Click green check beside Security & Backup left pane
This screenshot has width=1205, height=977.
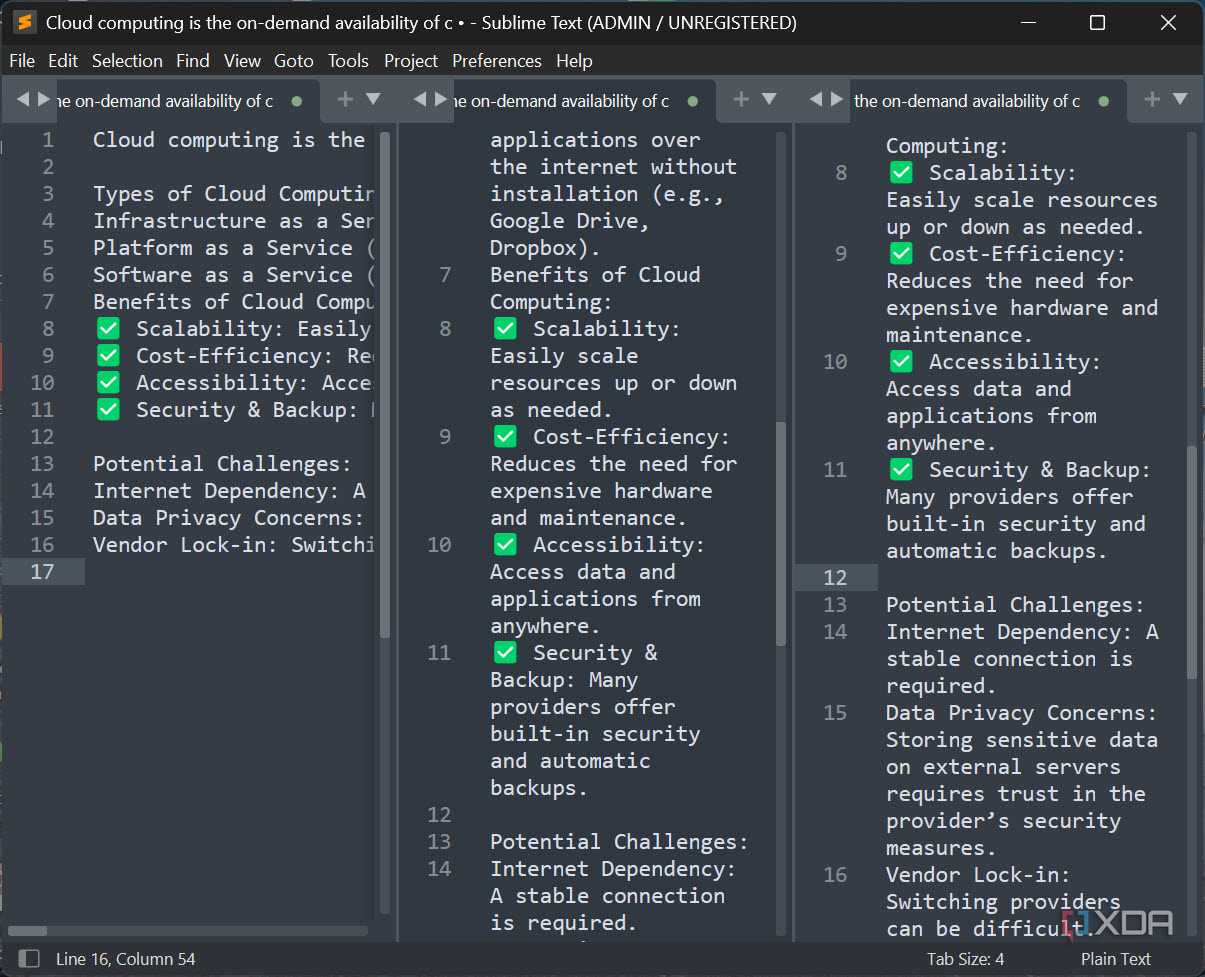tap(108, 410)
